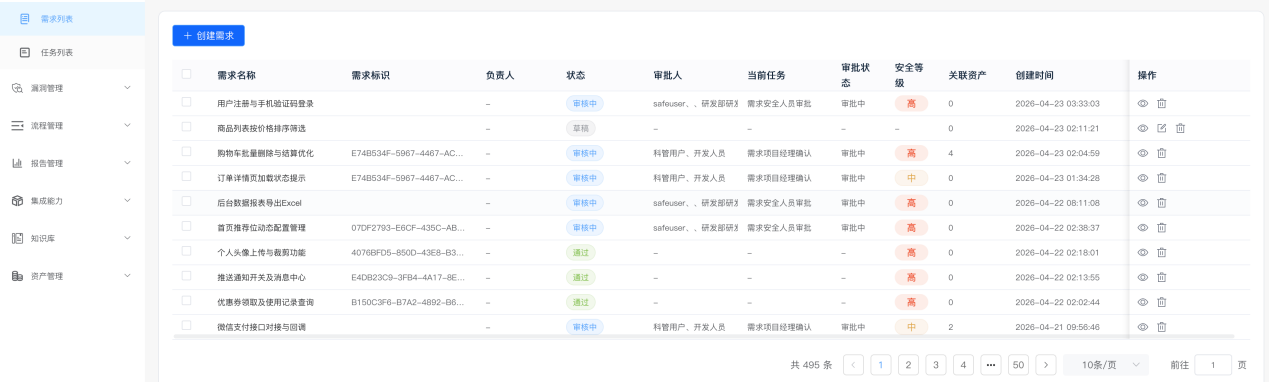Image resolution: width=1269 pixels, height=382 pixels.
Task: Delete the 推送通知开关及消息中心 requirement
Action: pyautogui.click(x=1161, y=277)
